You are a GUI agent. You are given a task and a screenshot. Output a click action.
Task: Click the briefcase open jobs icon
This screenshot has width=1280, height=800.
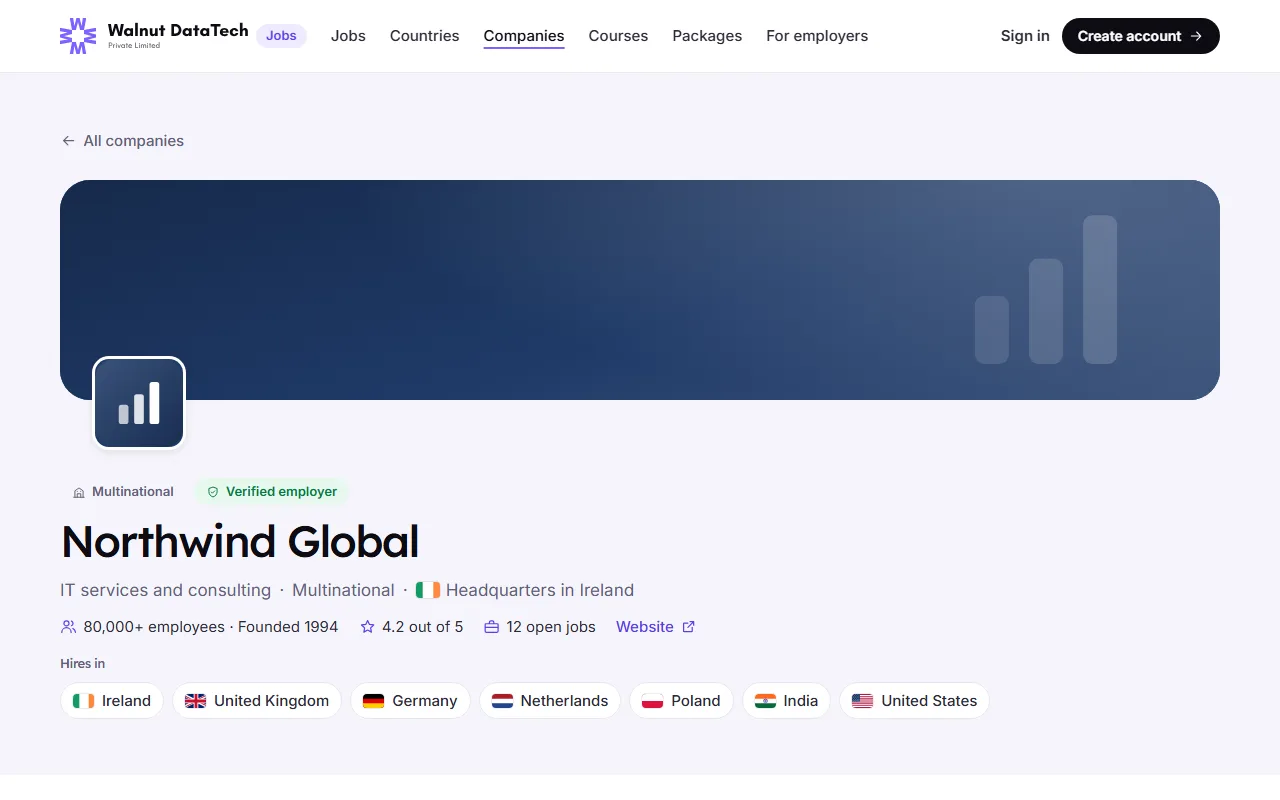(491, 627)
